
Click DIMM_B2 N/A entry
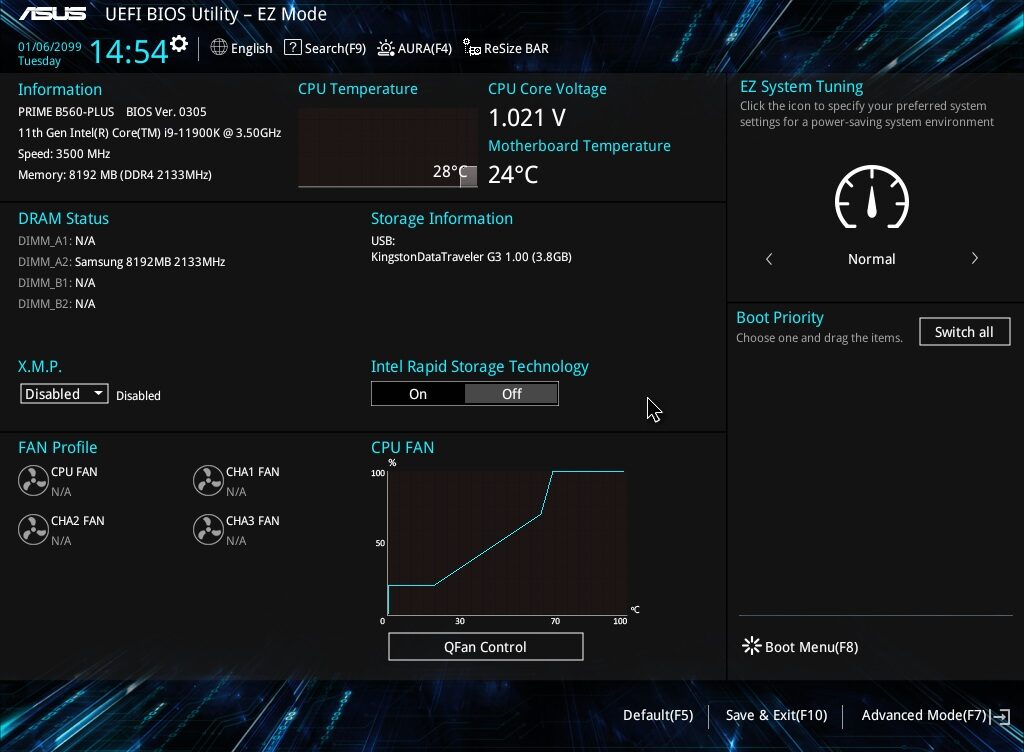[x=57, y=304]
